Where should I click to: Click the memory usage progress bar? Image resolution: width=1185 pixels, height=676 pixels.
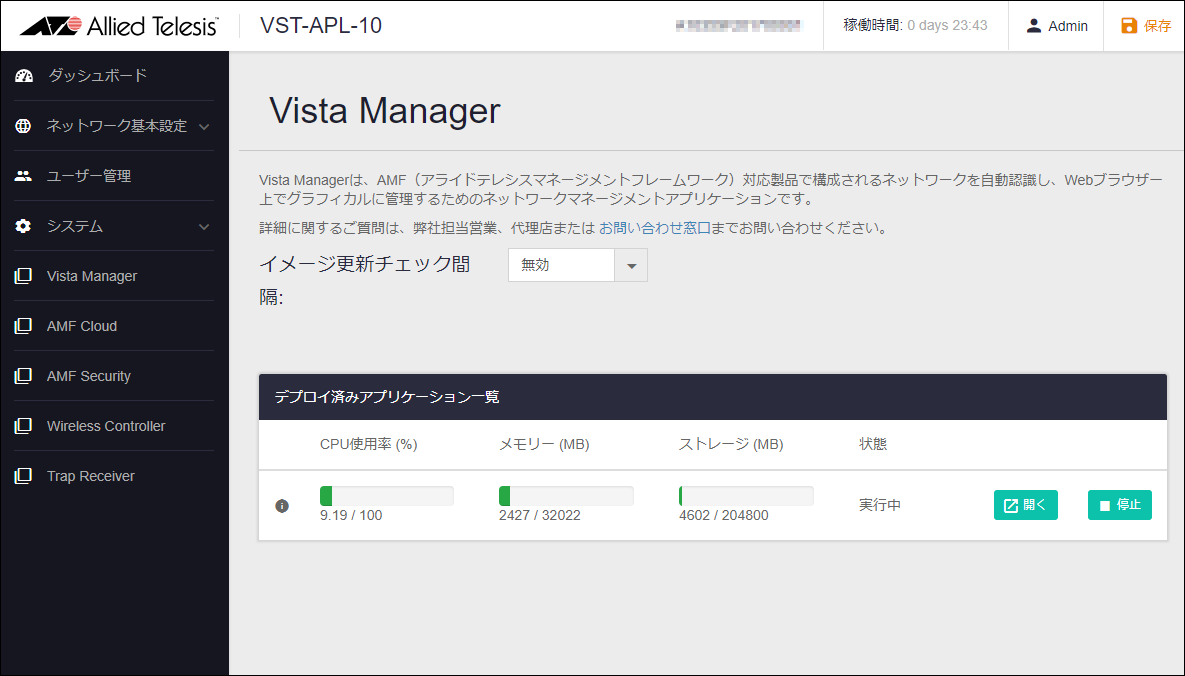point(566,496)
